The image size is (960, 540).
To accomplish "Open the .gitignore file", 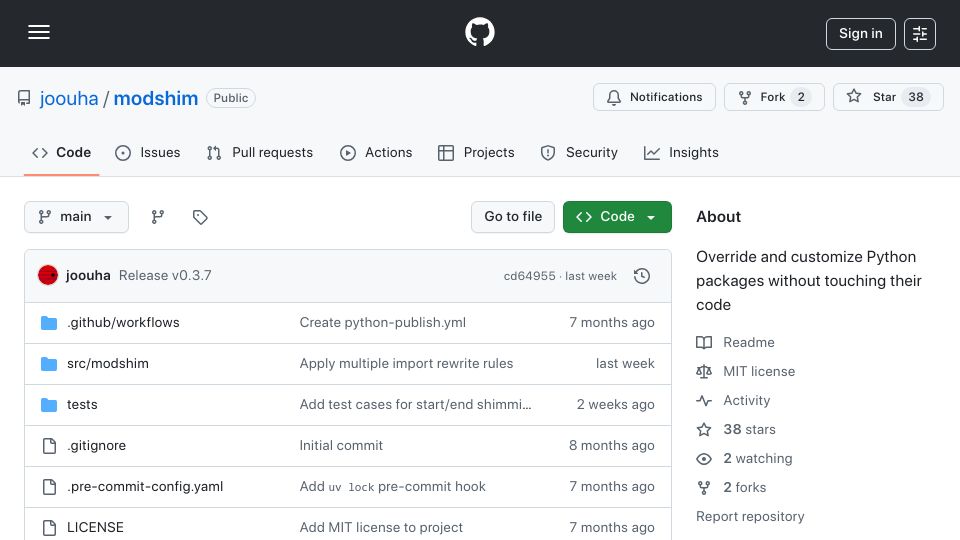I will click(96, 446).
